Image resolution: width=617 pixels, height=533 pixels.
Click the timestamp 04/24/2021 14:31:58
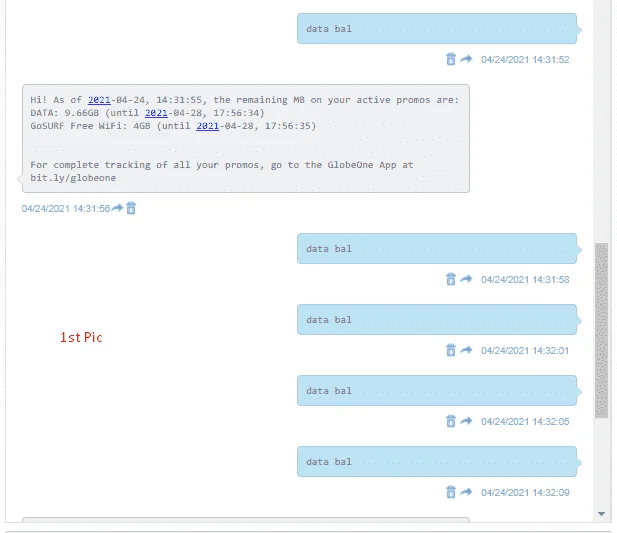click(525, 280)
